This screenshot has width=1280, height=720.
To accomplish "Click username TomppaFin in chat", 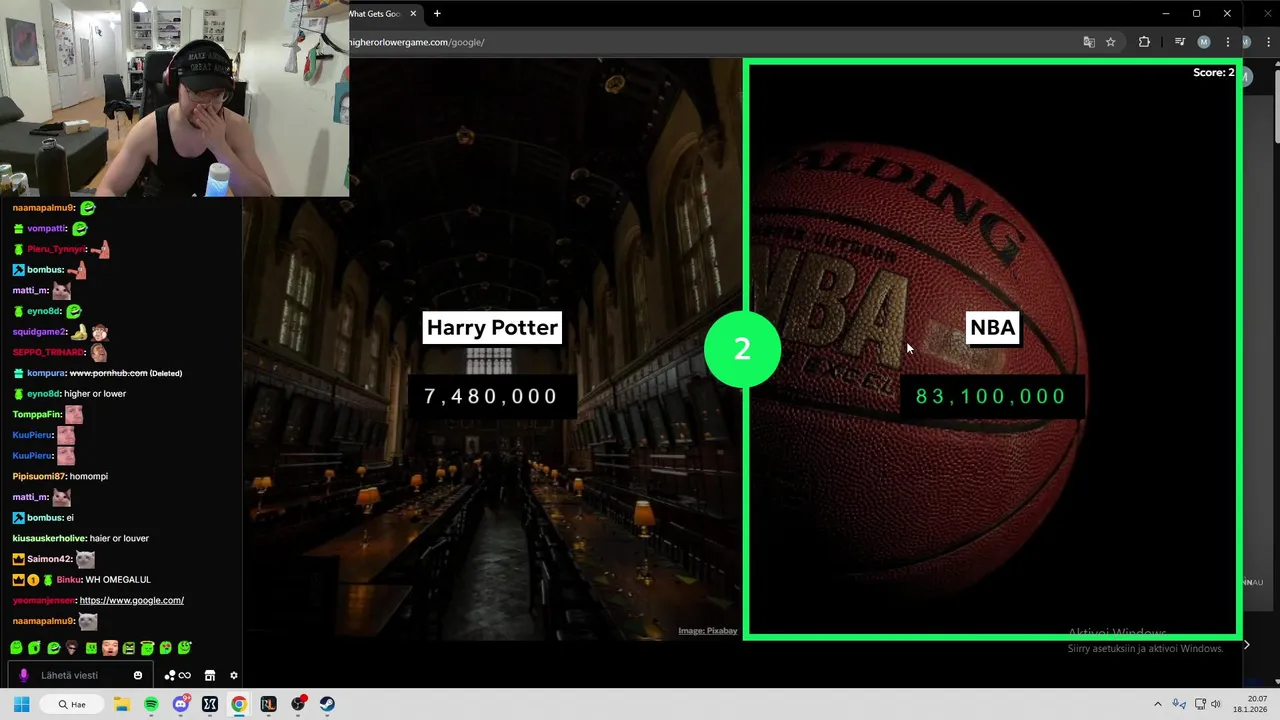I will pos(37,414).
